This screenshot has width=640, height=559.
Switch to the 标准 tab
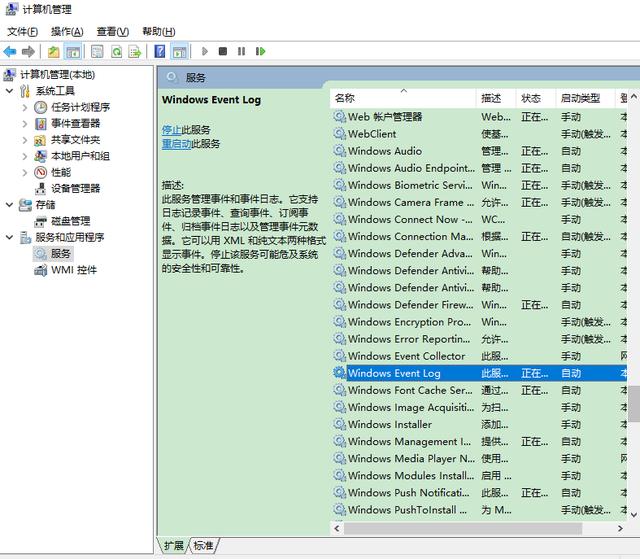(x=204, y=546)
